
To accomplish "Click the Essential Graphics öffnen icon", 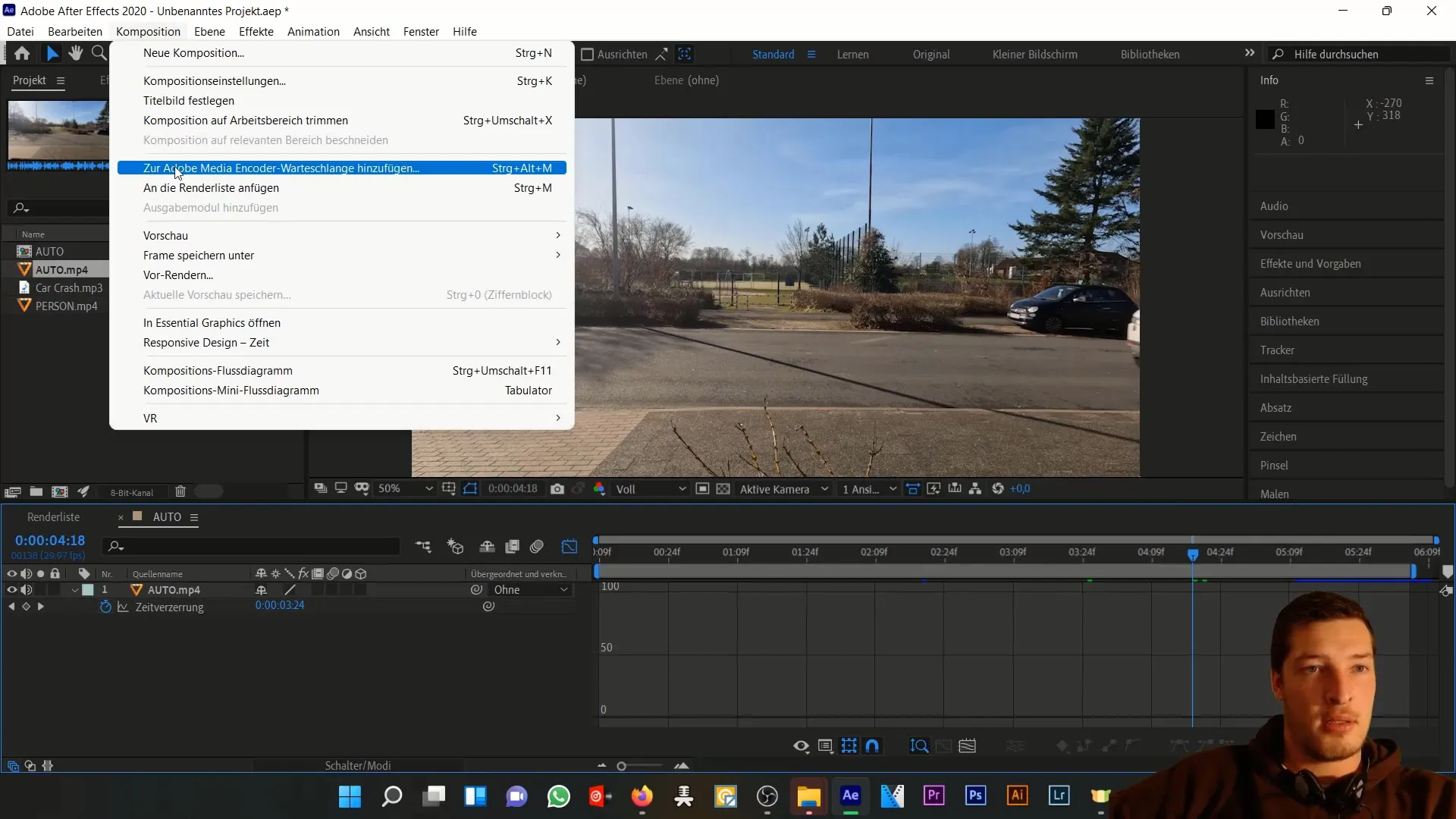I will click(x=211, y=322).
